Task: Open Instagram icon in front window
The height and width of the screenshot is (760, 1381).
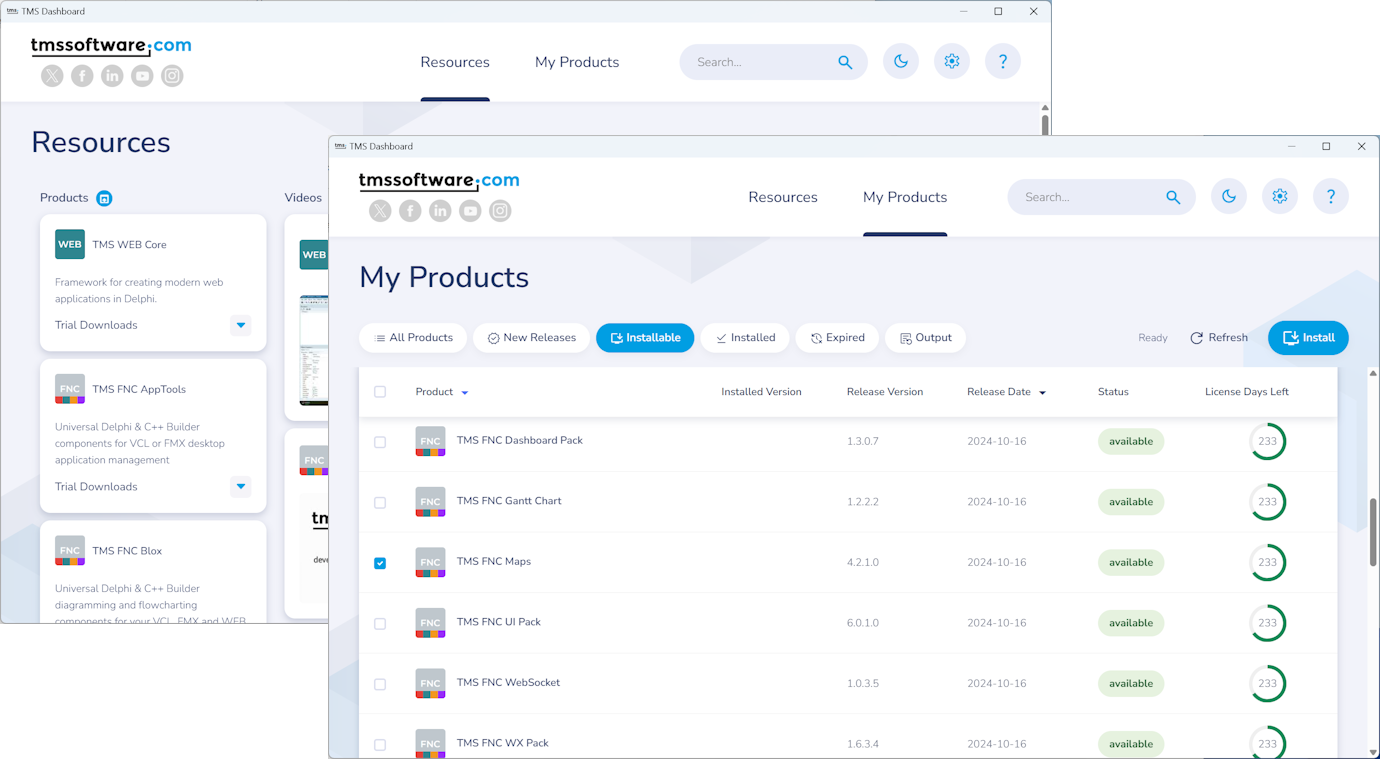Action: point(500,211)
